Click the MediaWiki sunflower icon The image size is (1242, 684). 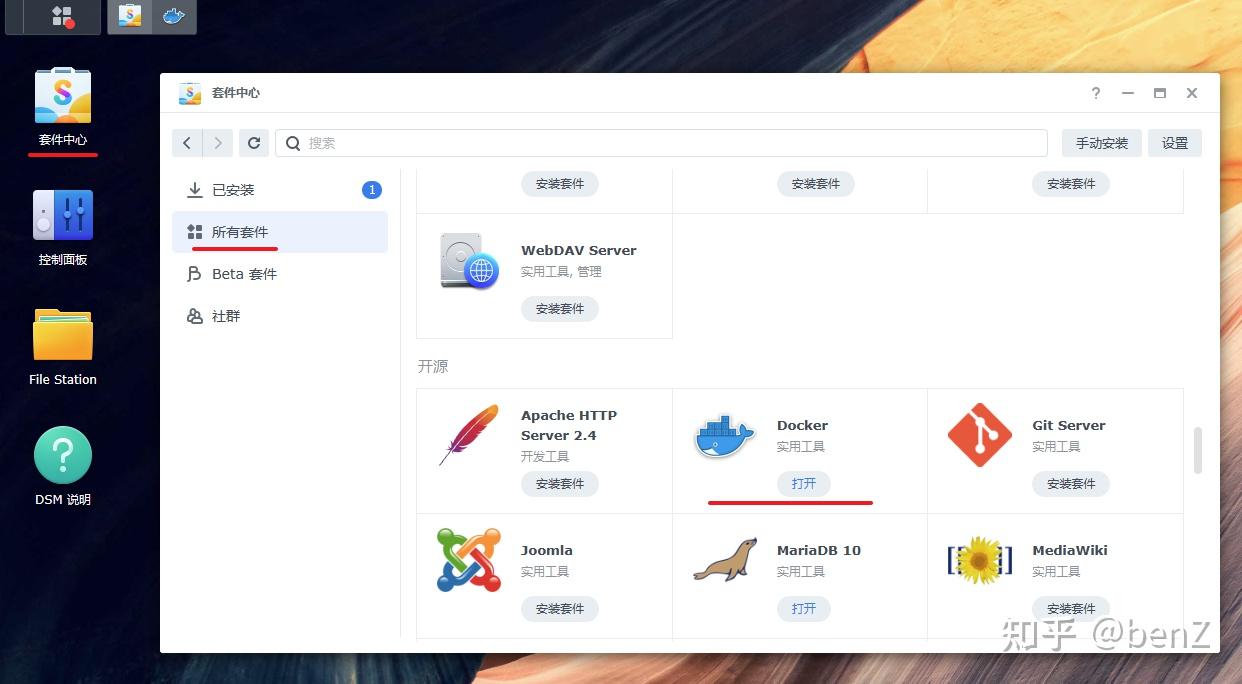[x=979, y=559]
